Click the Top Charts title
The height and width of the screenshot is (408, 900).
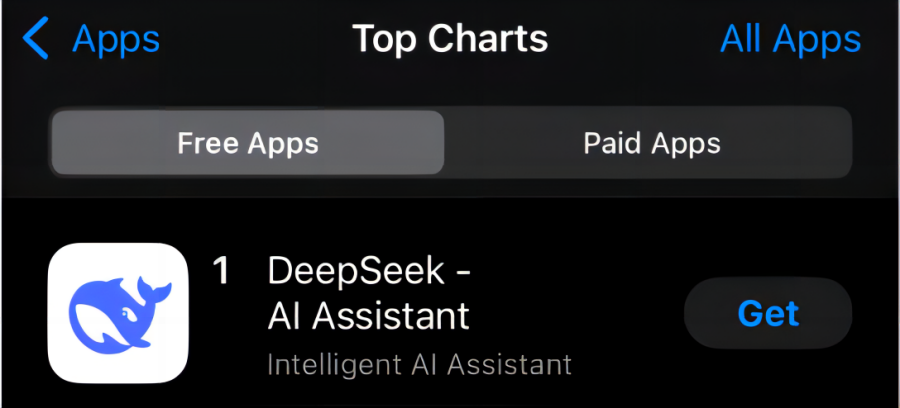pos(450,39)
